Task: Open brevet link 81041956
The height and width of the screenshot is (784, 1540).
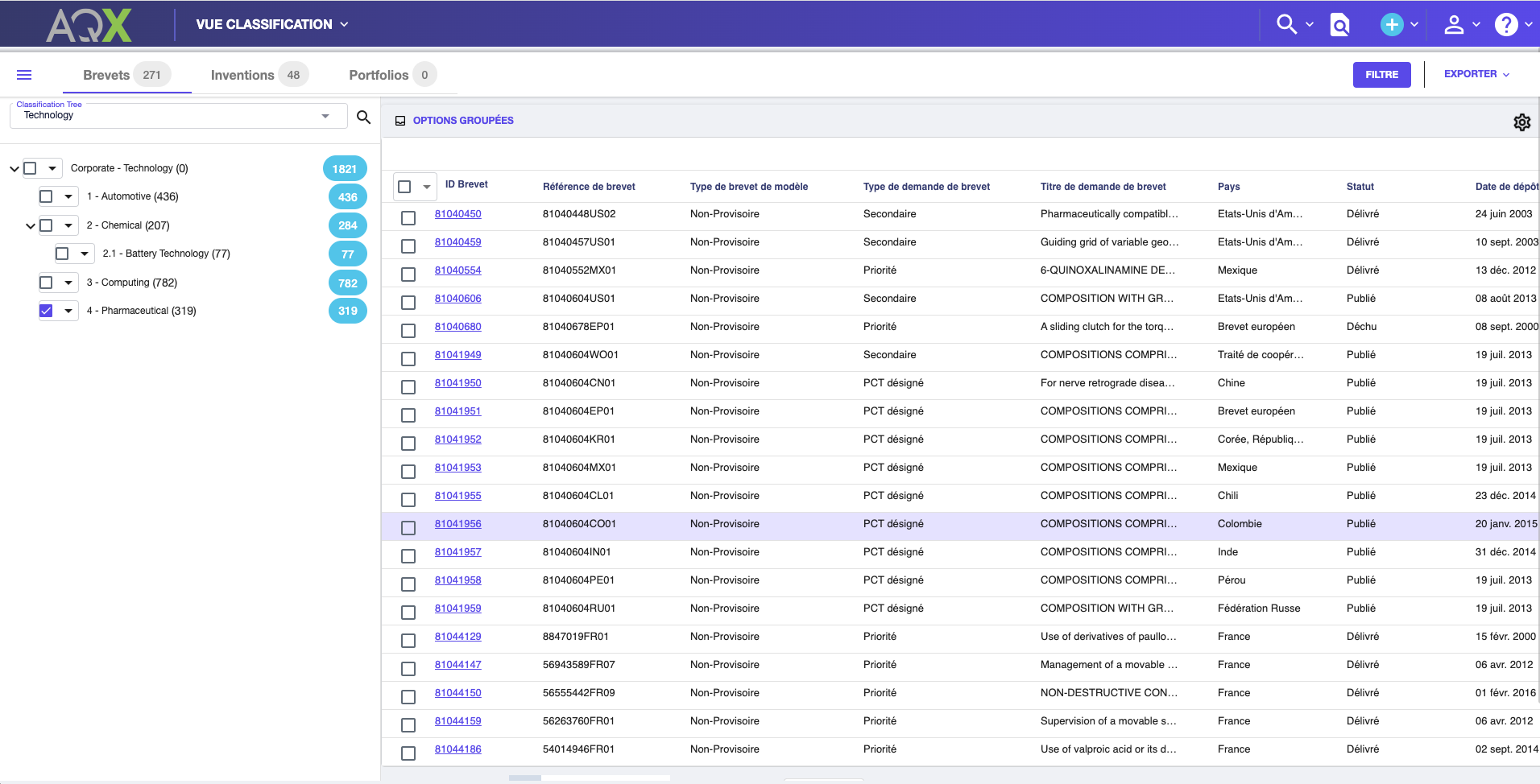Action: (x=457, y=524)
